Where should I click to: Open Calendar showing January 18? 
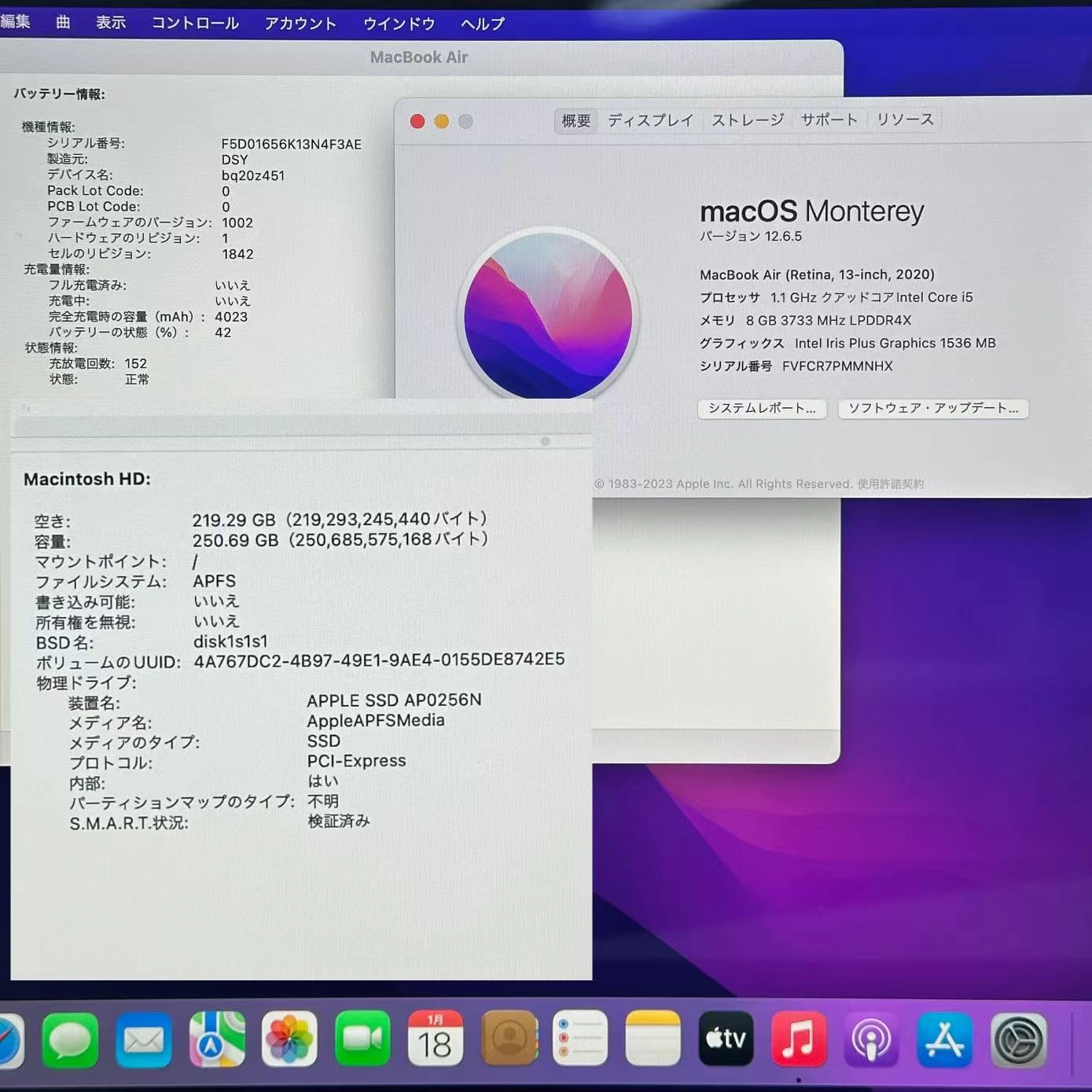(435, 1039)
